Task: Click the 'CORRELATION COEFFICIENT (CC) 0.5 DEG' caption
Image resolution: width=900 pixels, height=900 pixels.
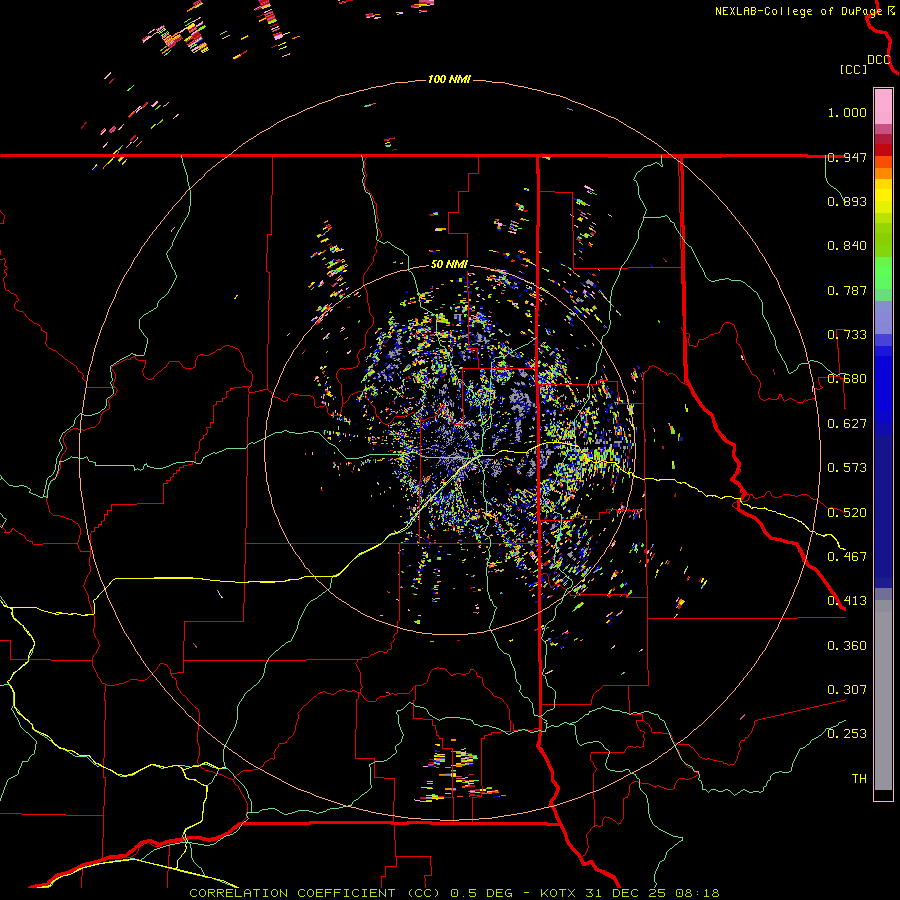Action: pyautogui.click(x=352, y=893)
